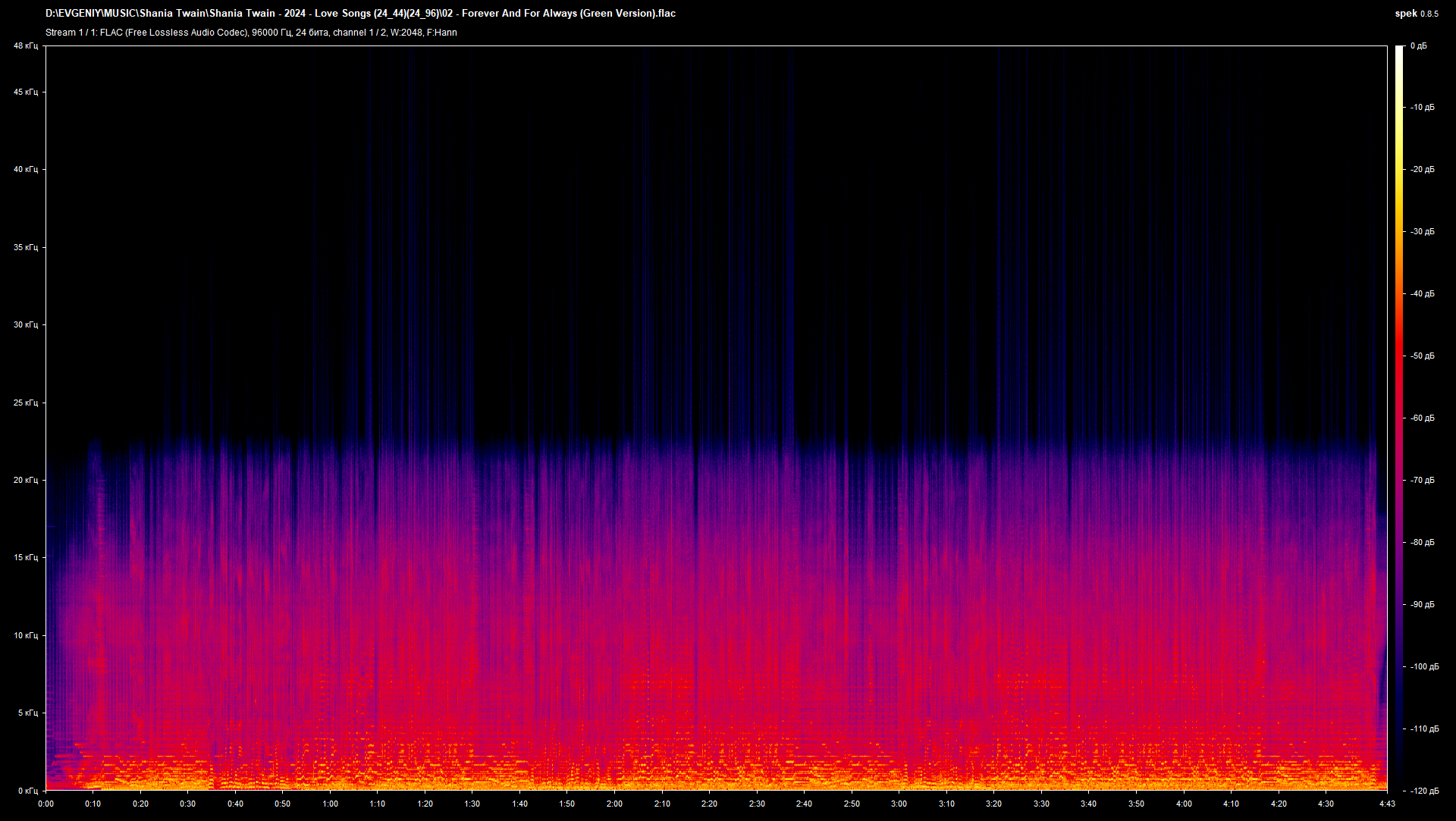Click the 48 кГц frequency axis label

(25, 46)
